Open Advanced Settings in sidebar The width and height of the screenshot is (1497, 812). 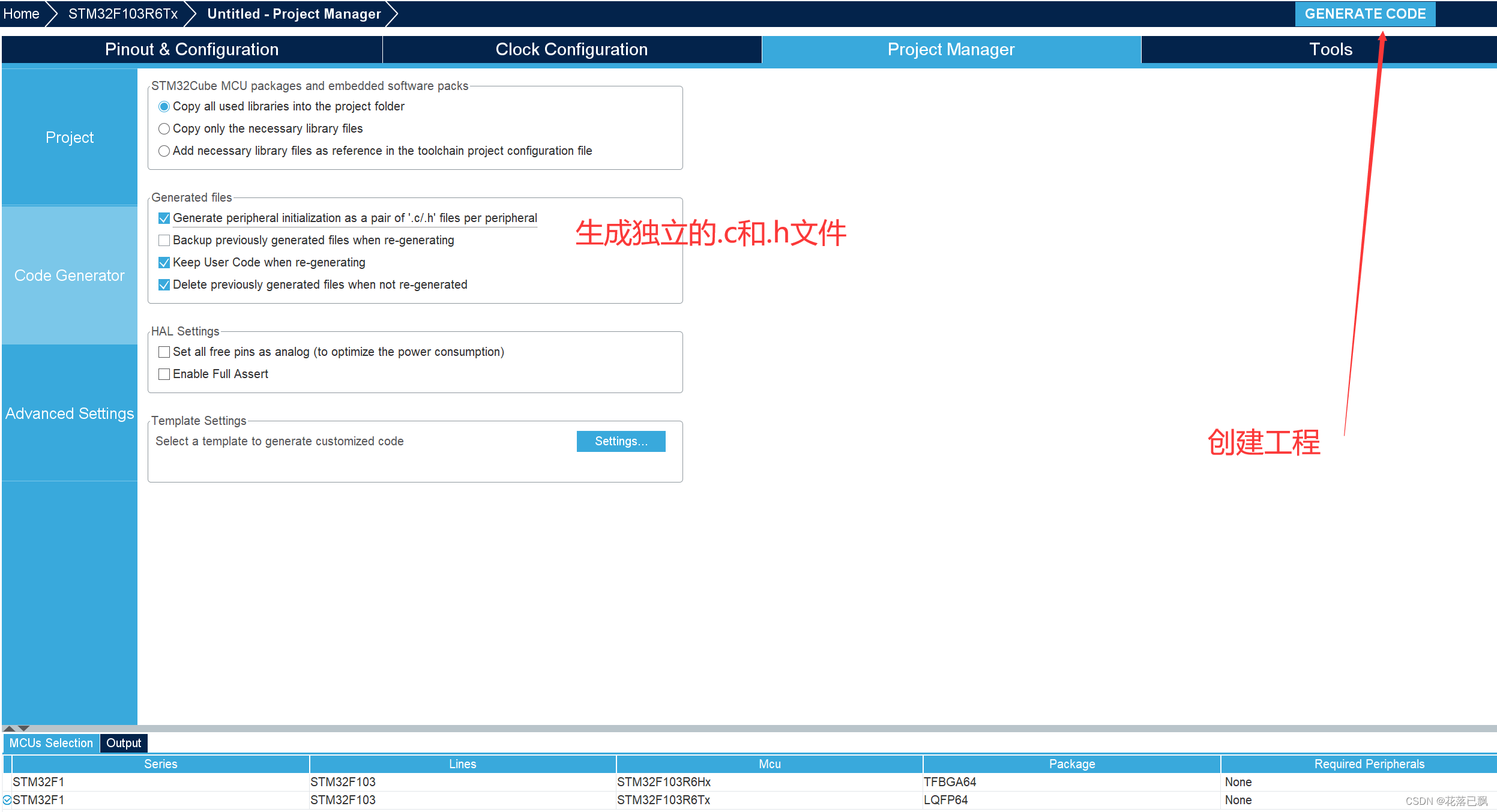[x=70, y=414]
